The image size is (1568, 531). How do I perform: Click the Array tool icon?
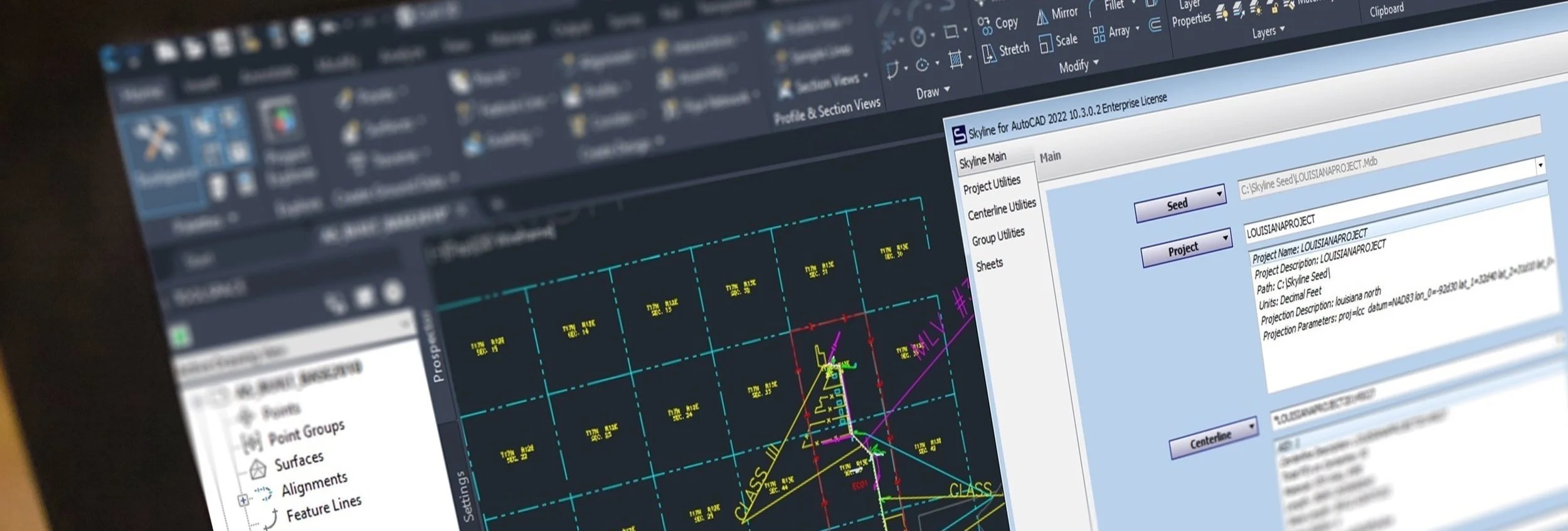tap(1099, 34)
